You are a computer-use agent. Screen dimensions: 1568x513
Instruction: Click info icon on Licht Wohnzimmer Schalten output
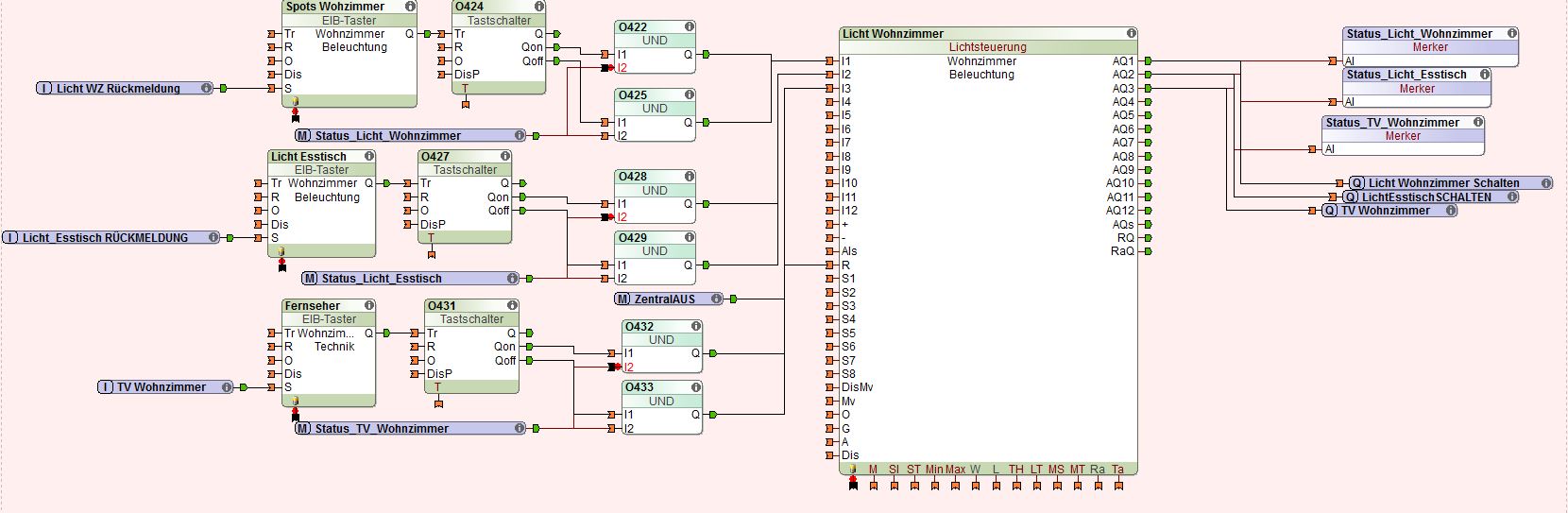[x=1546, y=183]
